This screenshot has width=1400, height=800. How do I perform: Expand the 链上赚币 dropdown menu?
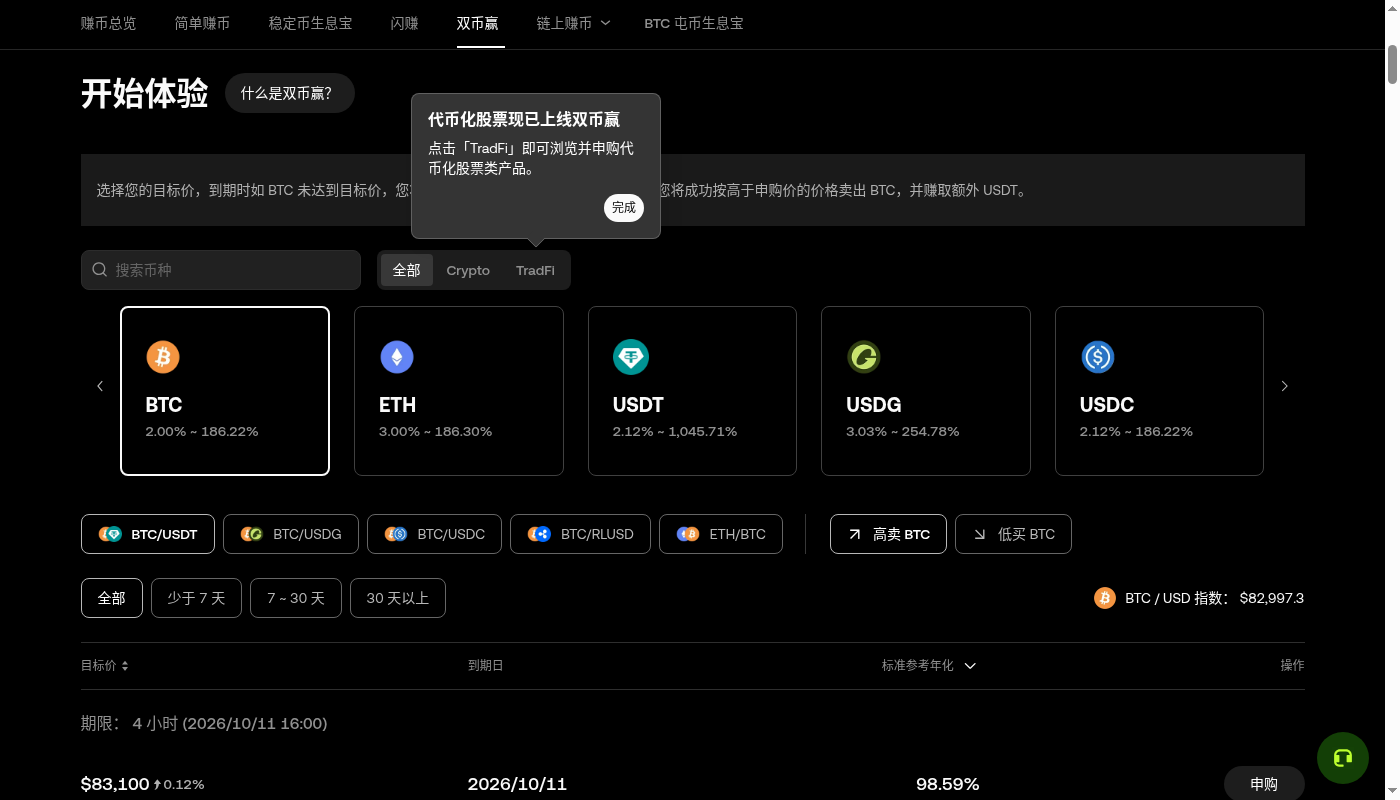click(573, 23)
